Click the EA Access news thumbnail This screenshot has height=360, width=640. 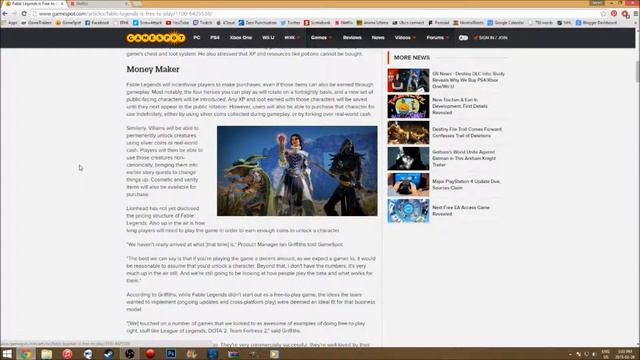tap(408, 211)
